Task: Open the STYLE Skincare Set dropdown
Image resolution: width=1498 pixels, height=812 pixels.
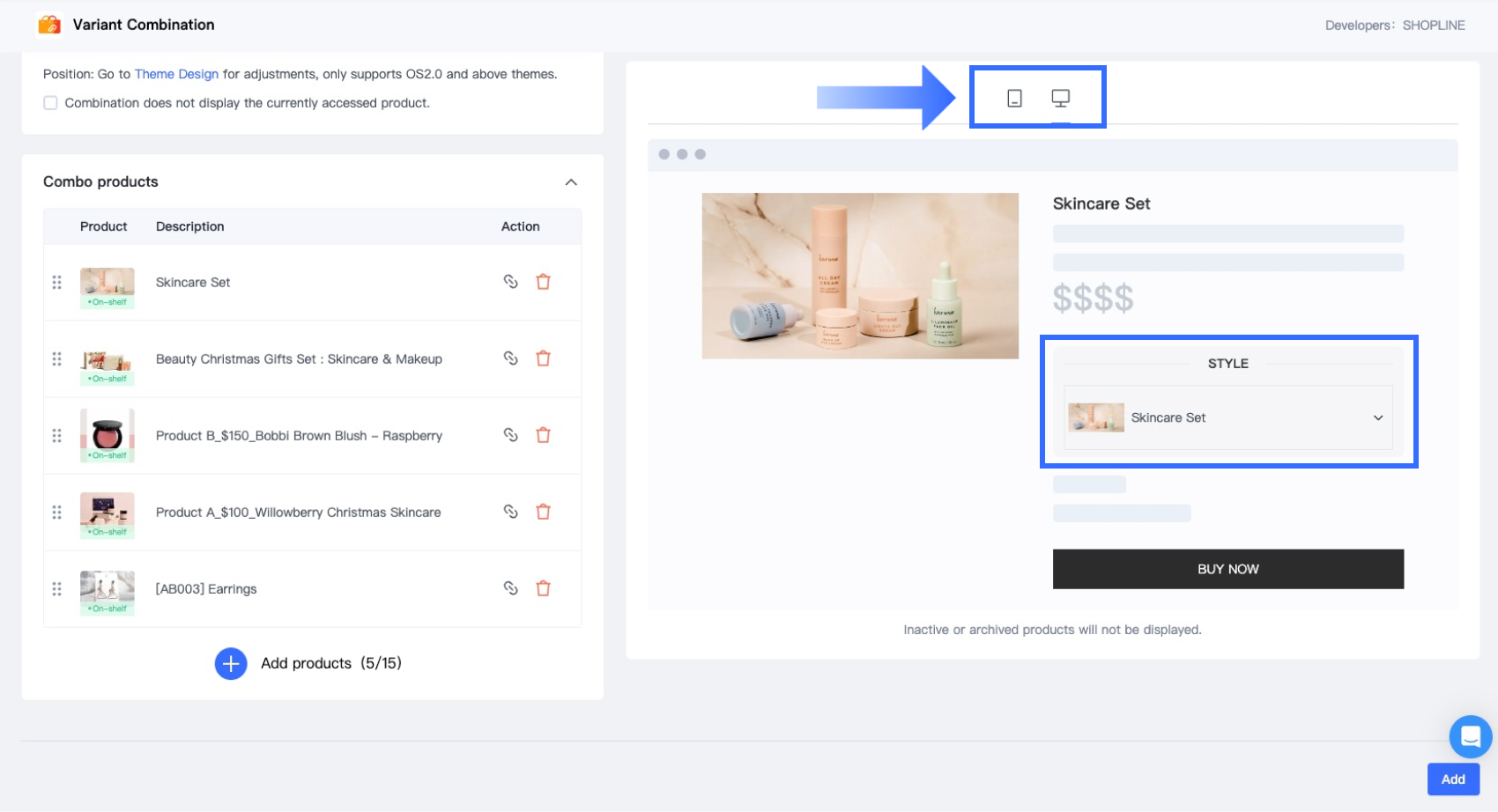Action: (1228, 417)
